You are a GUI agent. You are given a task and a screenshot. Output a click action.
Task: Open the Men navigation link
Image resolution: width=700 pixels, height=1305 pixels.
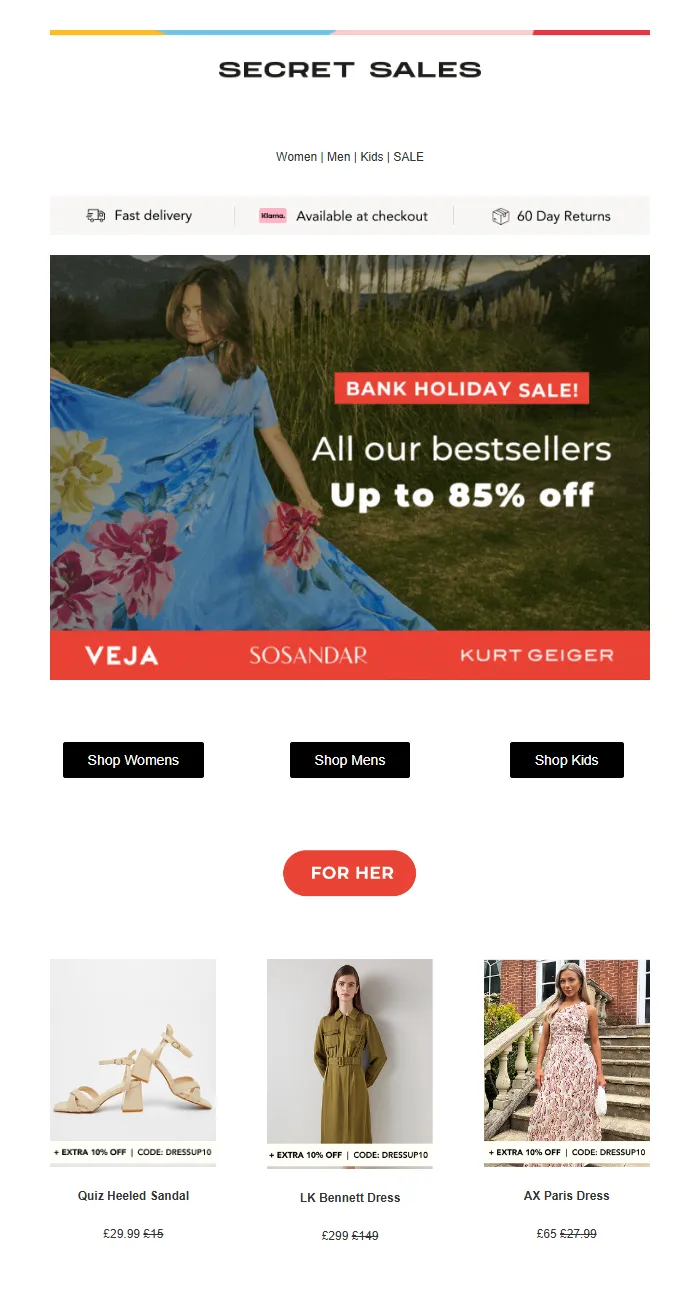(339, 157)
